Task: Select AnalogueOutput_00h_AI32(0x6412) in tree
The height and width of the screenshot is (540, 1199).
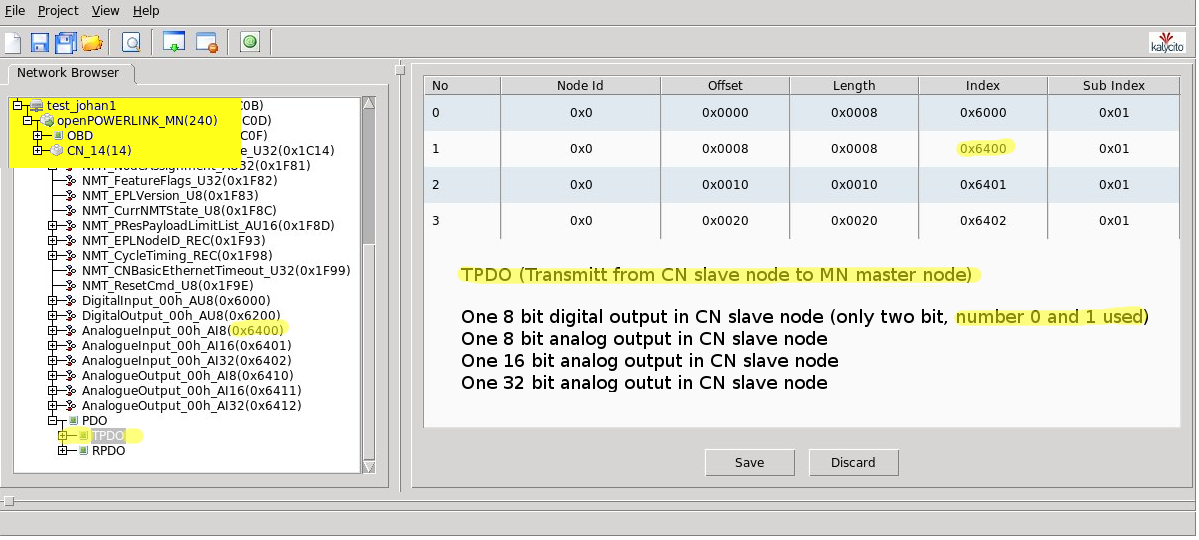Action: click(x=191, y=406)
